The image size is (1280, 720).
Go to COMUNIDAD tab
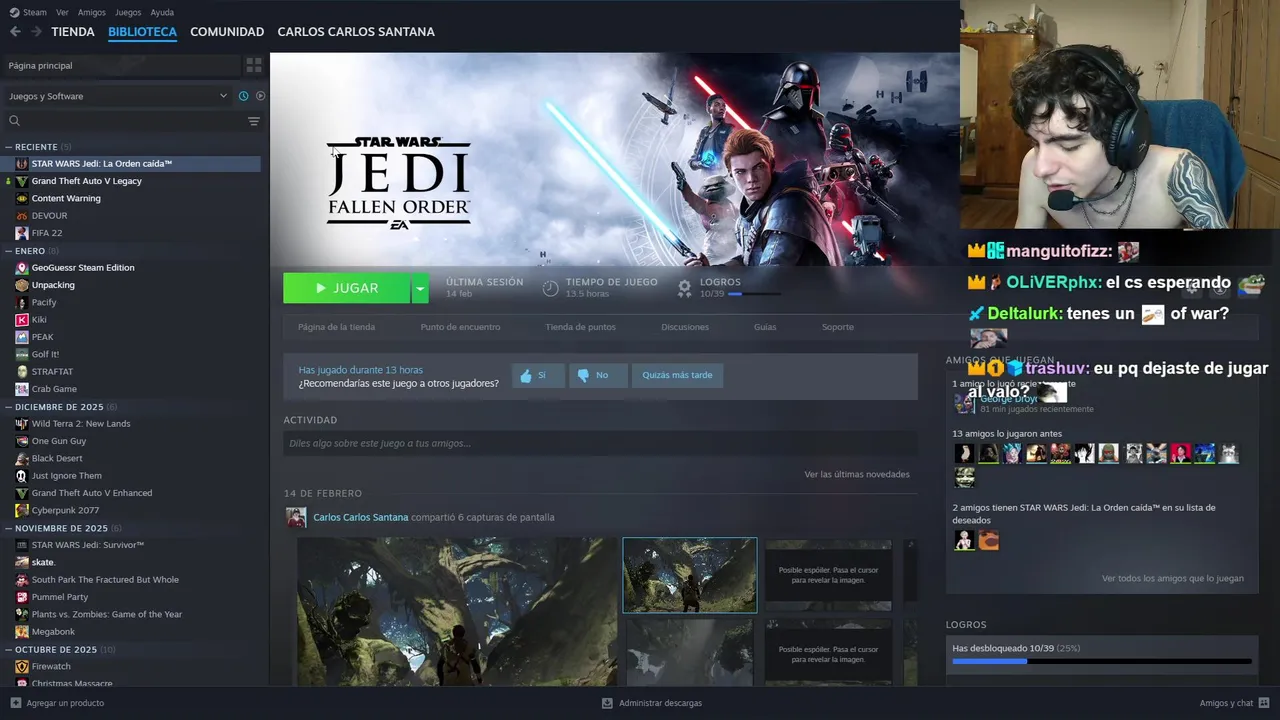point(227,32)
